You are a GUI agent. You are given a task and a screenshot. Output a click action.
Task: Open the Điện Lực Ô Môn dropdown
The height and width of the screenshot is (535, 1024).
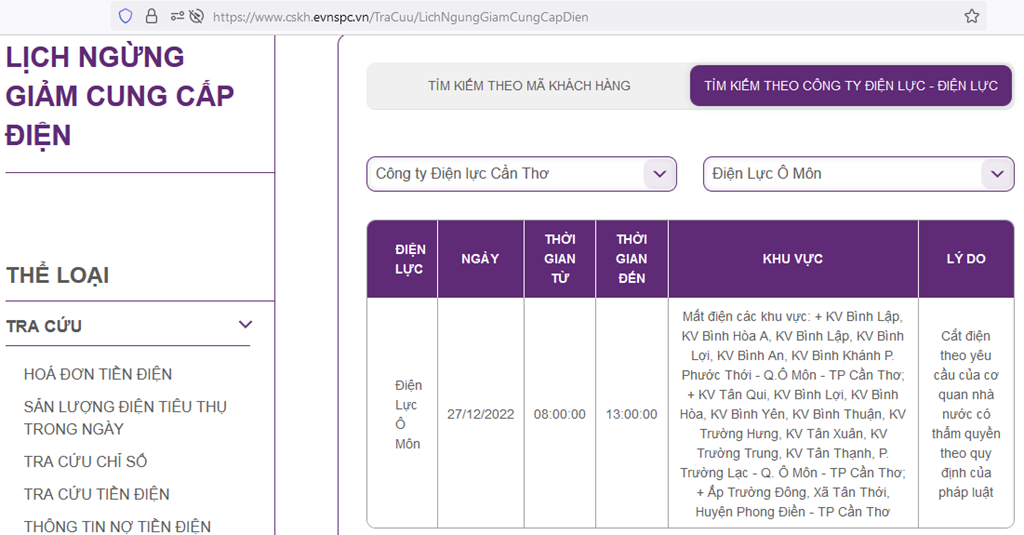858,174
